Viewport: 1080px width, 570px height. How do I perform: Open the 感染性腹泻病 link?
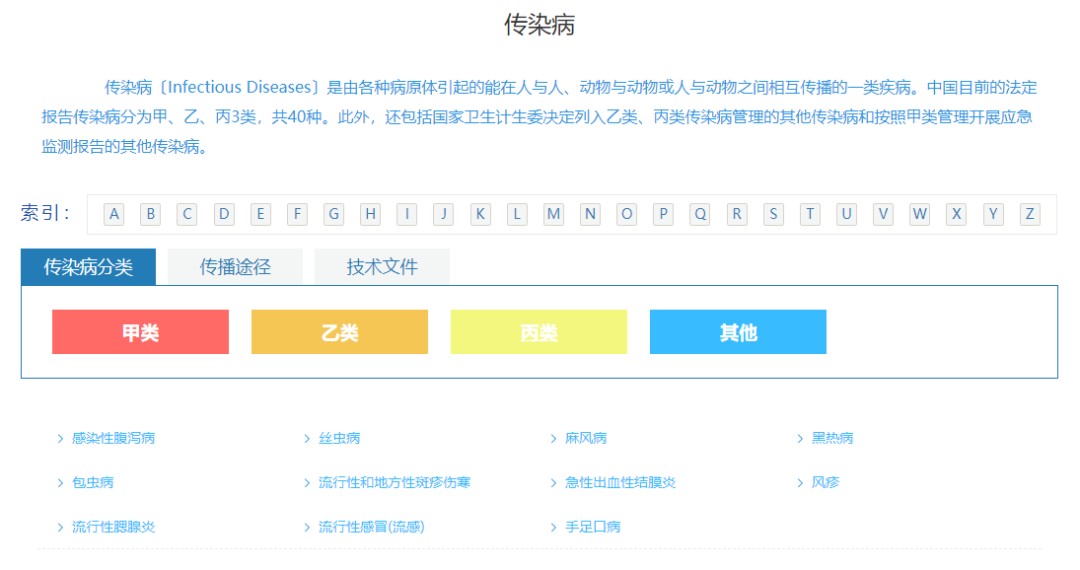click(113, 438)
